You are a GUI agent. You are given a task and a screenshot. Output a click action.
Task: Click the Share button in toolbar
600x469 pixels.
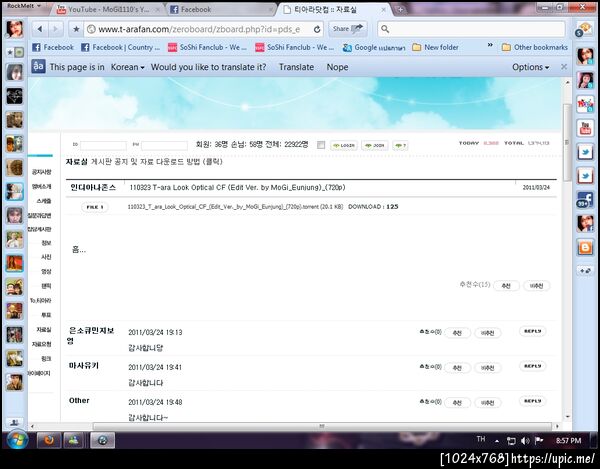pos(347,29)
